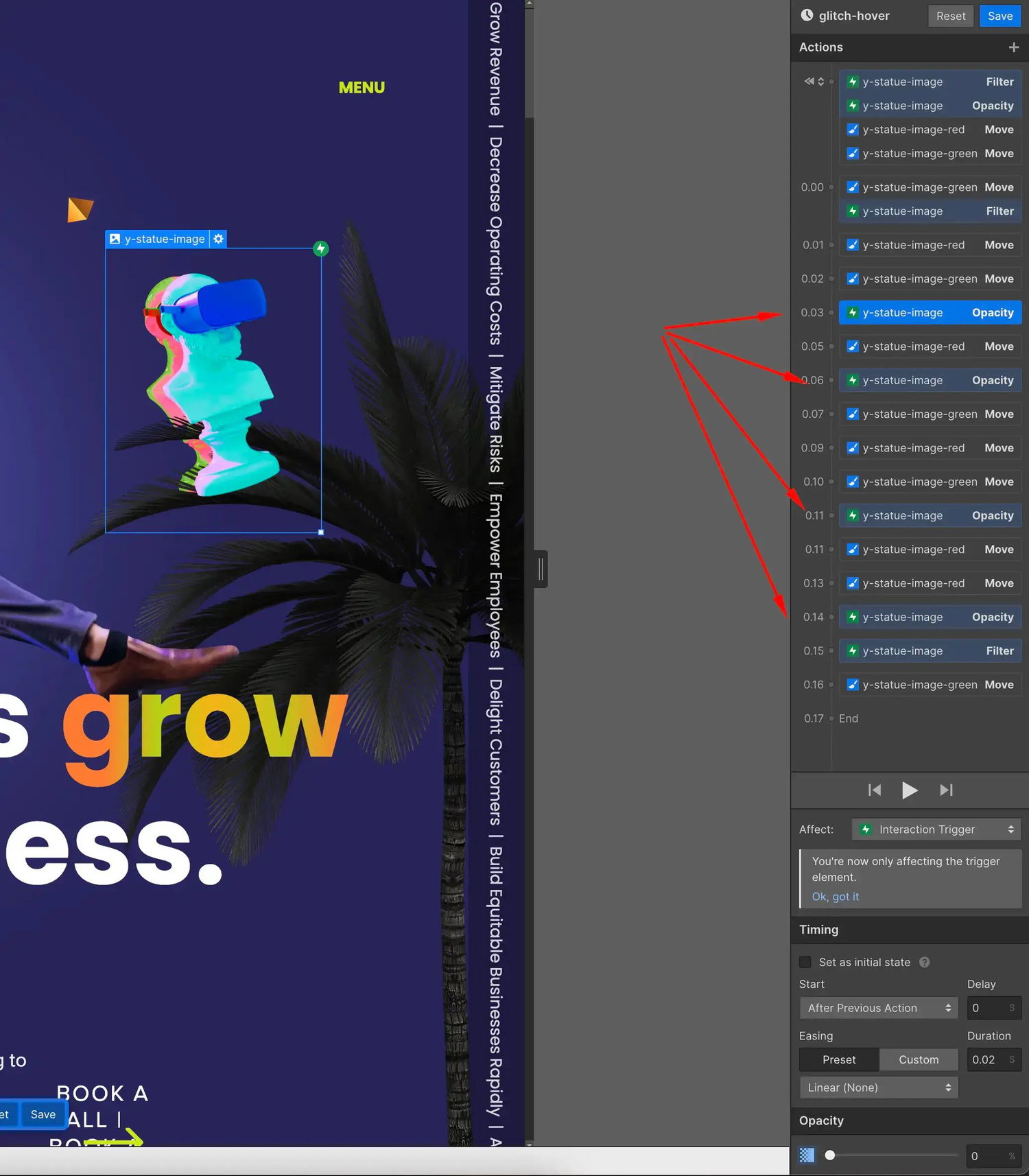
Task: Play the animation preview
Action: [910, 790]
